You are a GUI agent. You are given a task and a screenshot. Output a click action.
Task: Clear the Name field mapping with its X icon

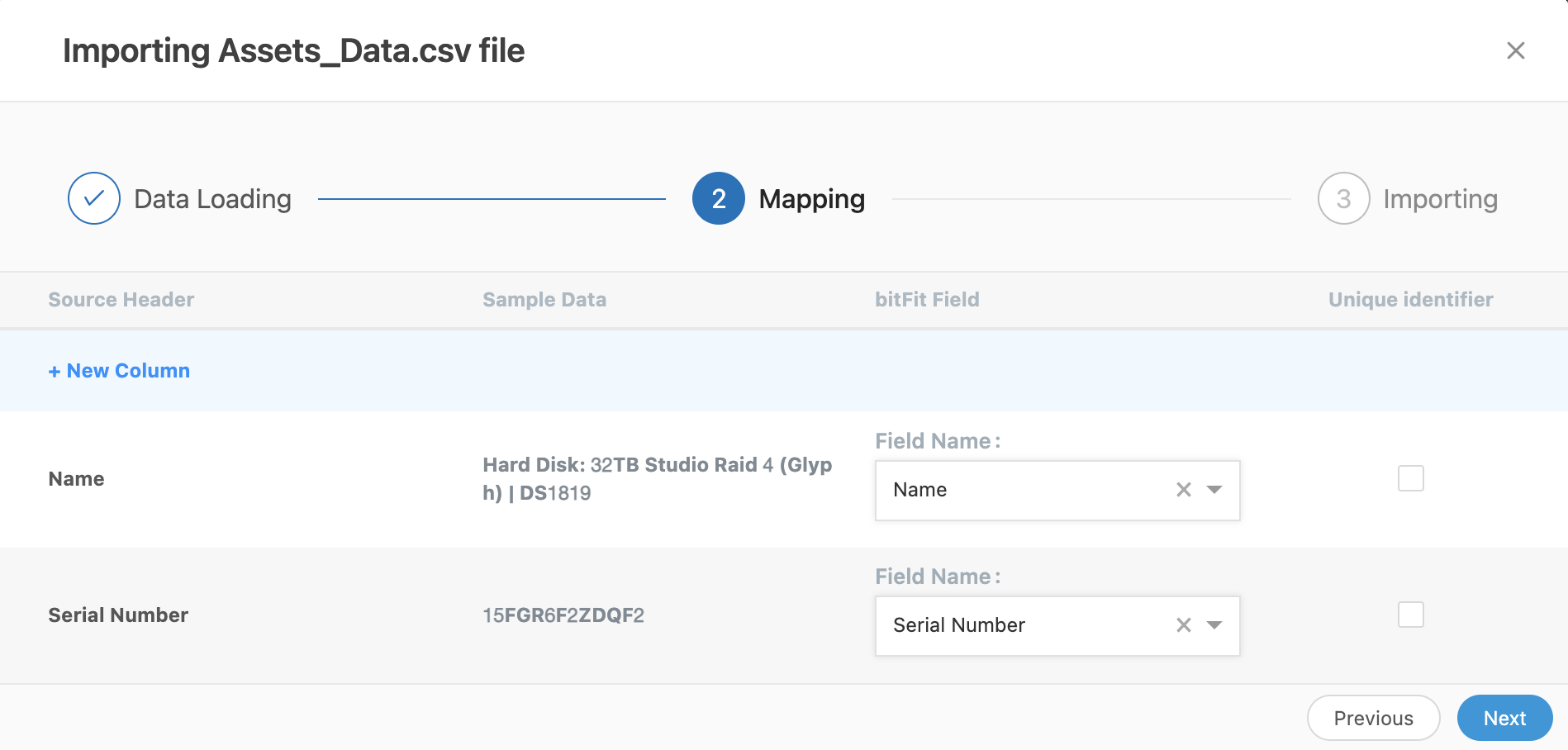tap(1183, 490)
